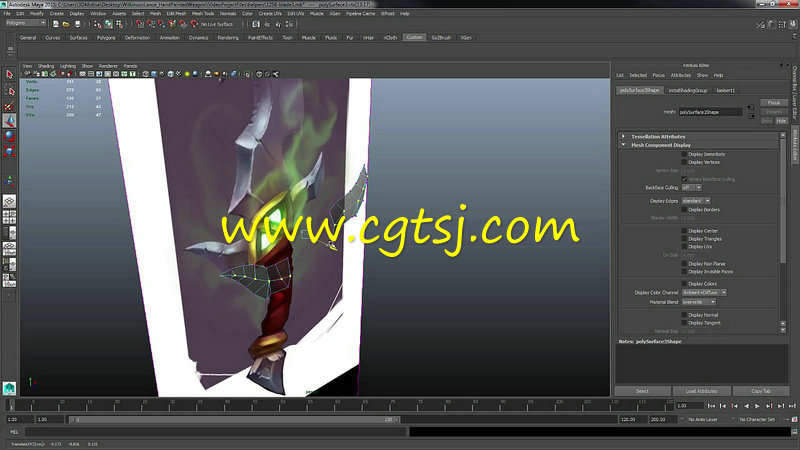Click the New Scene icon

pyautogui.click(x=56, y=24)
